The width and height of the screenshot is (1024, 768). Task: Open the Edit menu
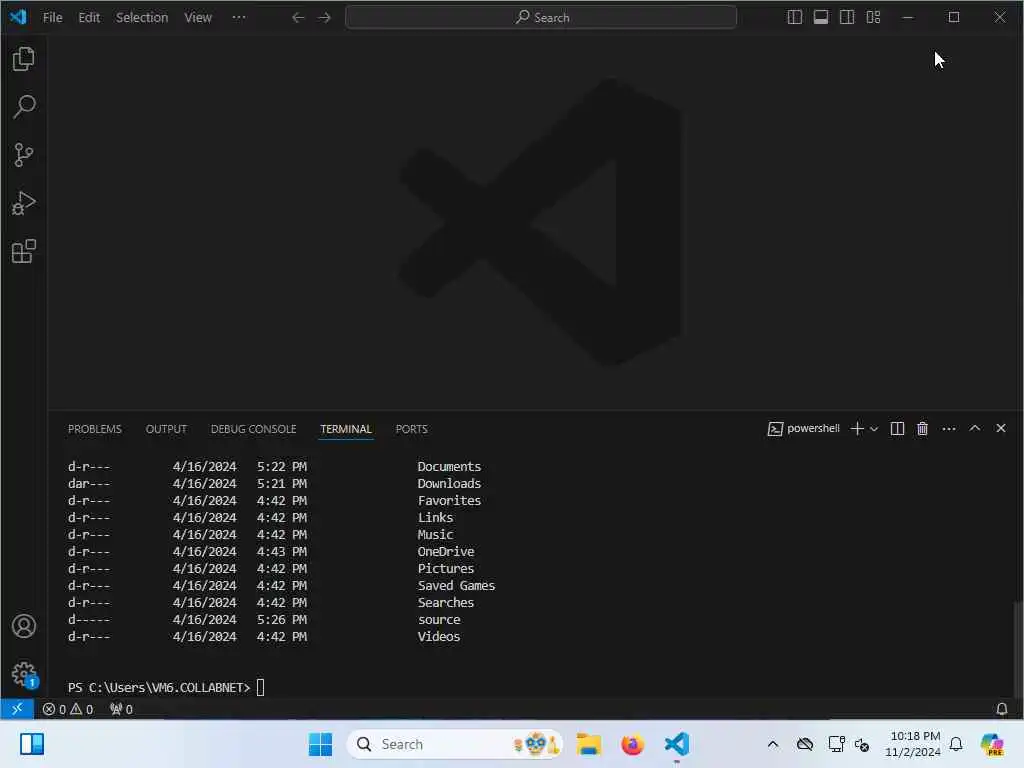(89, 18)
